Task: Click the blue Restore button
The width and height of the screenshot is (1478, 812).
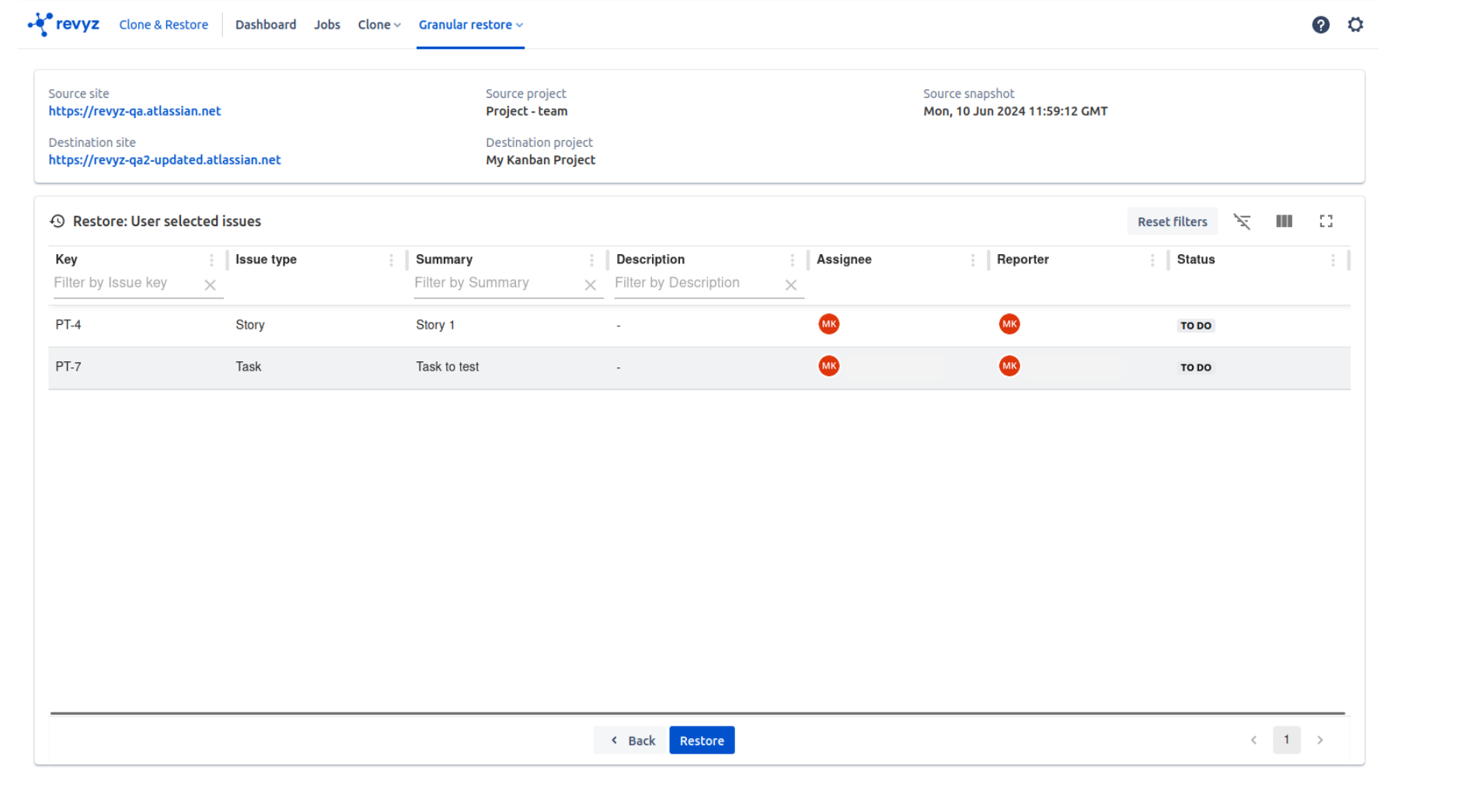Action: point(702,741)
